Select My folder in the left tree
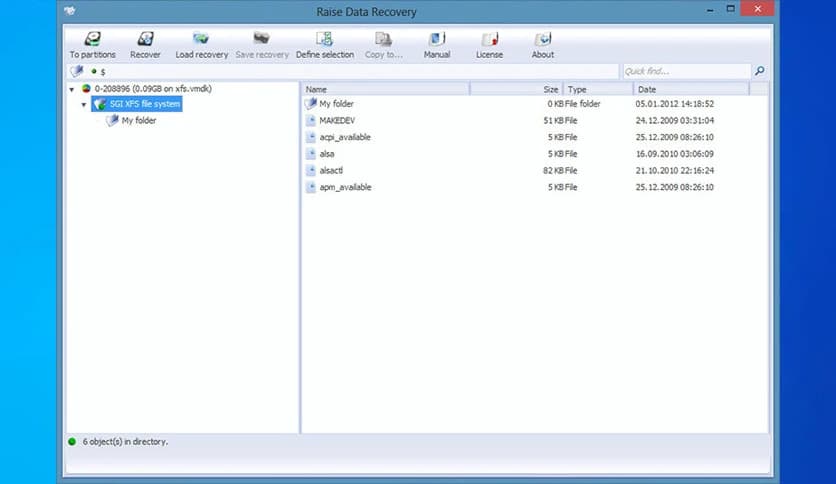 tap(139, 120)
